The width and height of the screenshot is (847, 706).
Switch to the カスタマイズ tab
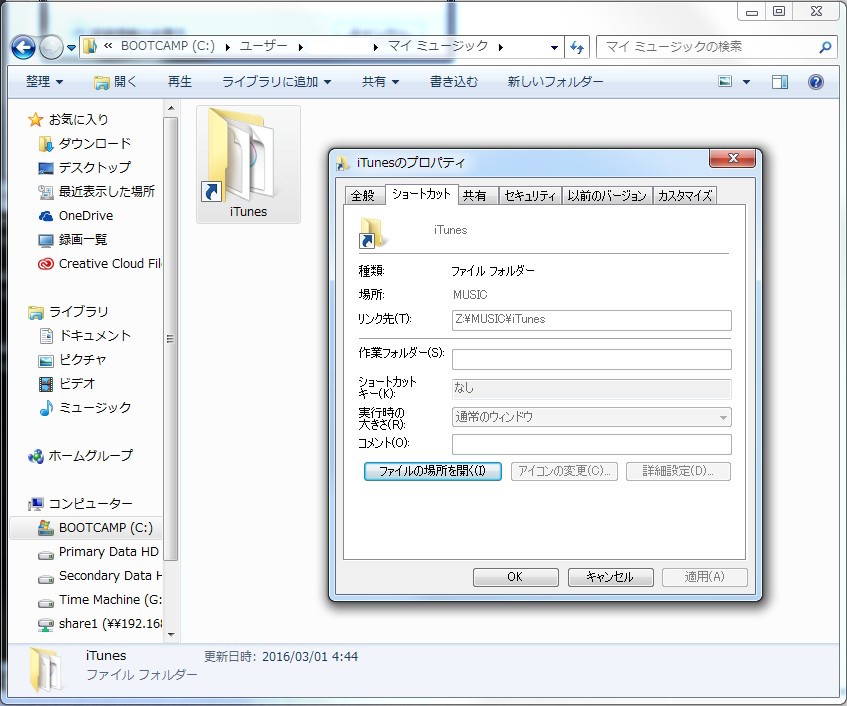[x=685, y=196]
